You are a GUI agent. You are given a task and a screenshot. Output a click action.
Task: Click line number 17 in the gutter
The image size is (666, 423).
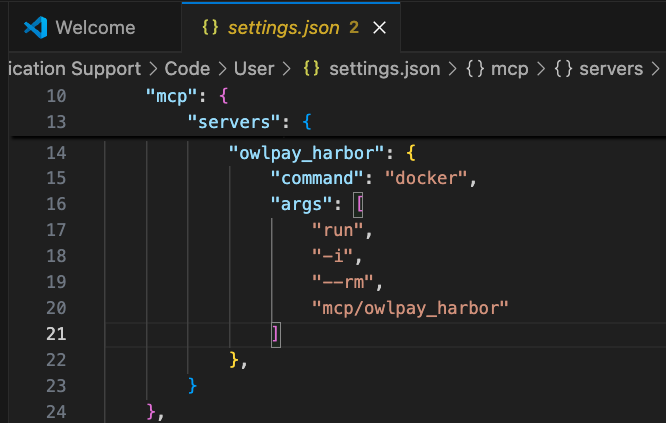[56, 230]
